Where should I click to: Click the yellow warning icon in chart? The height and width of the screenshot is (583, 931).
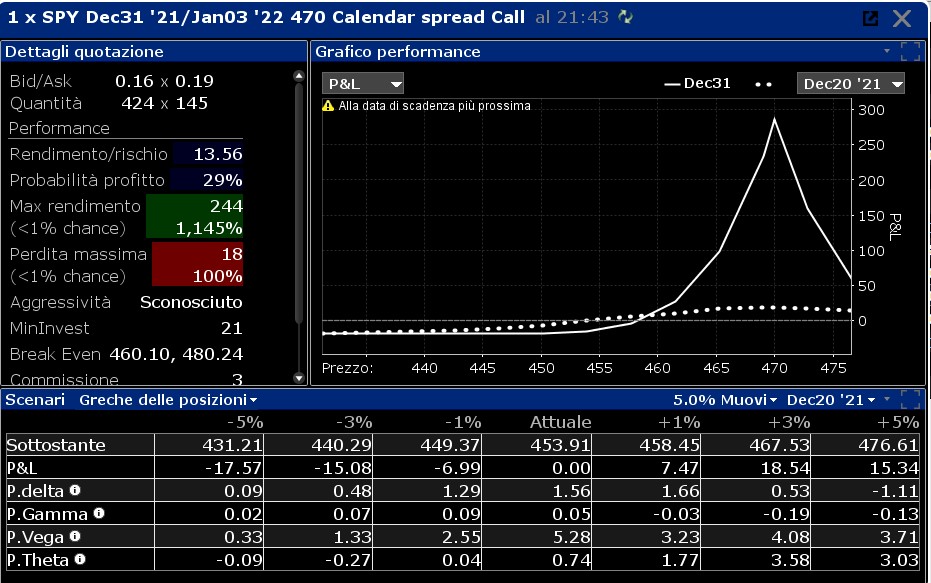pyautogui.click(x=328, y=106)
